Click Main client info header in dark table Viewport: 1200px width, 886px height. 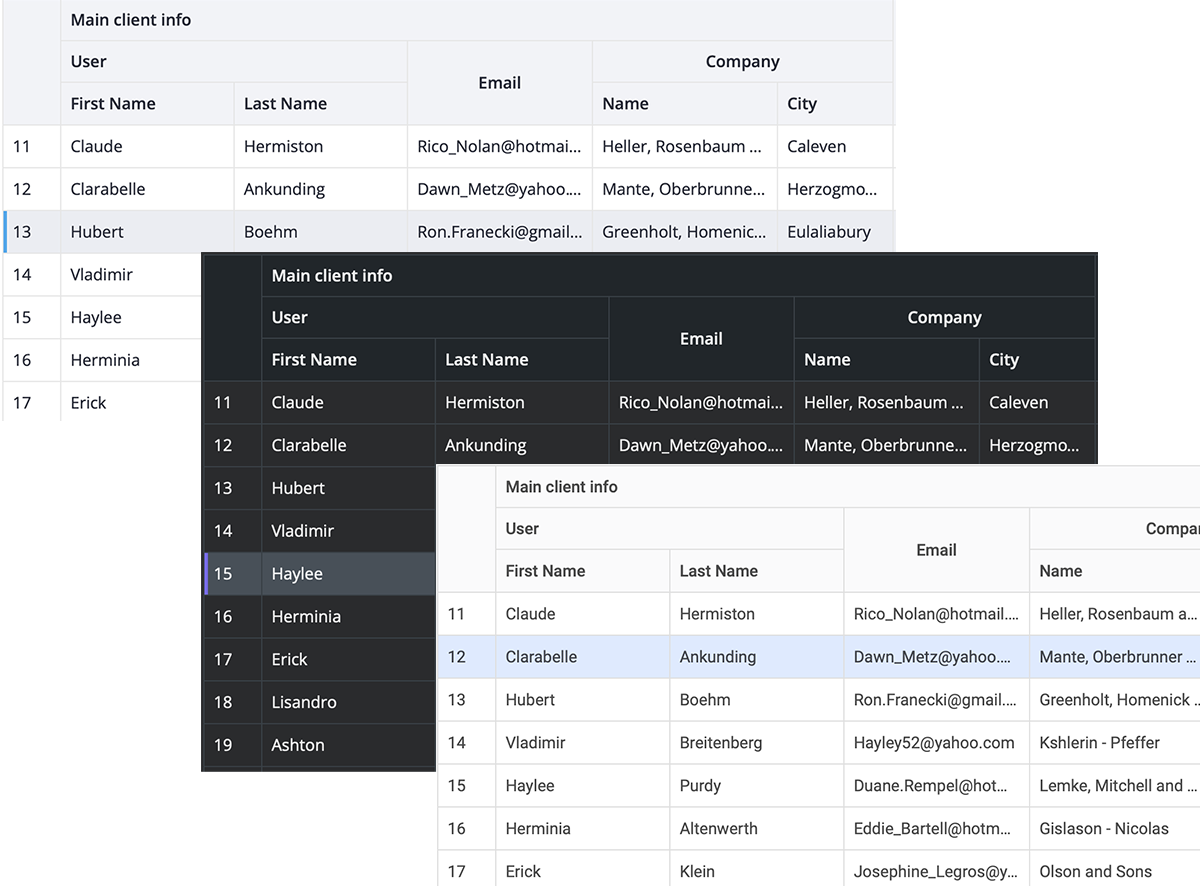point(332,276)
